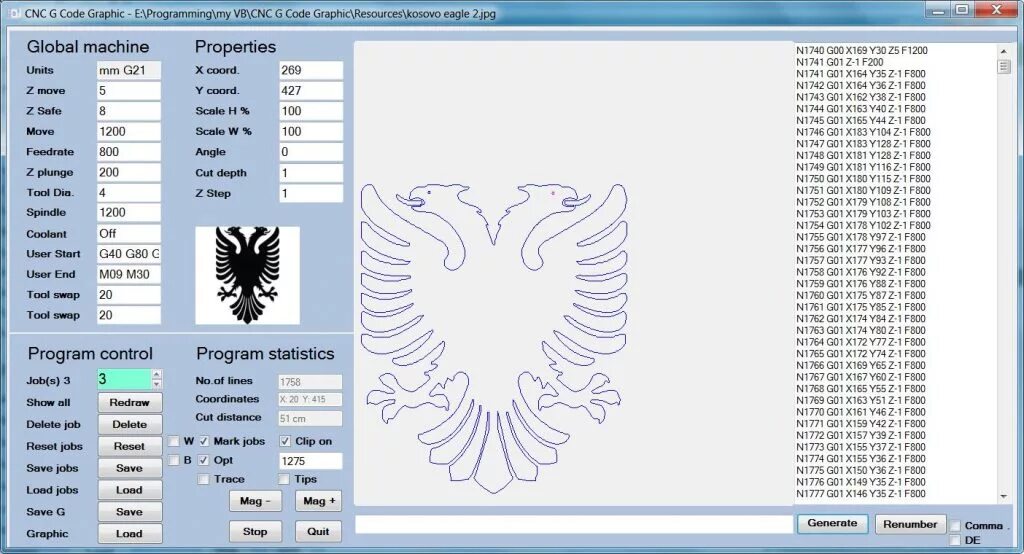The image size is (1024, 554).
Task: Click the application icon in title bar
Action: click(x=14, y=13)
